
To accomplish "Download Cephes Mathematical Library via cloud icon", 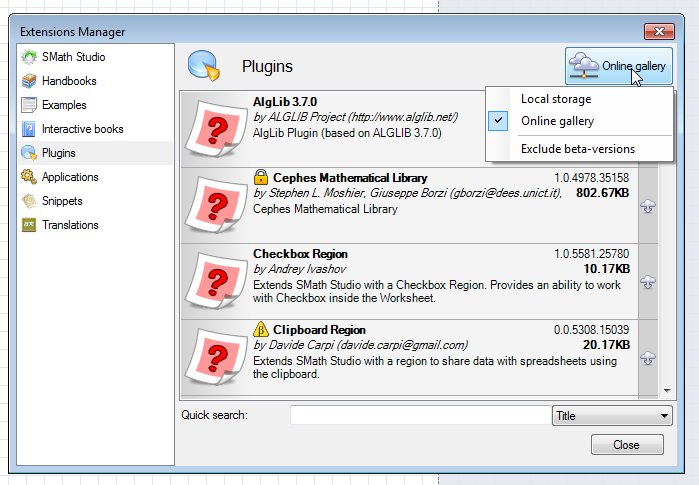I will pyautogui.click(x=648, y=205).
